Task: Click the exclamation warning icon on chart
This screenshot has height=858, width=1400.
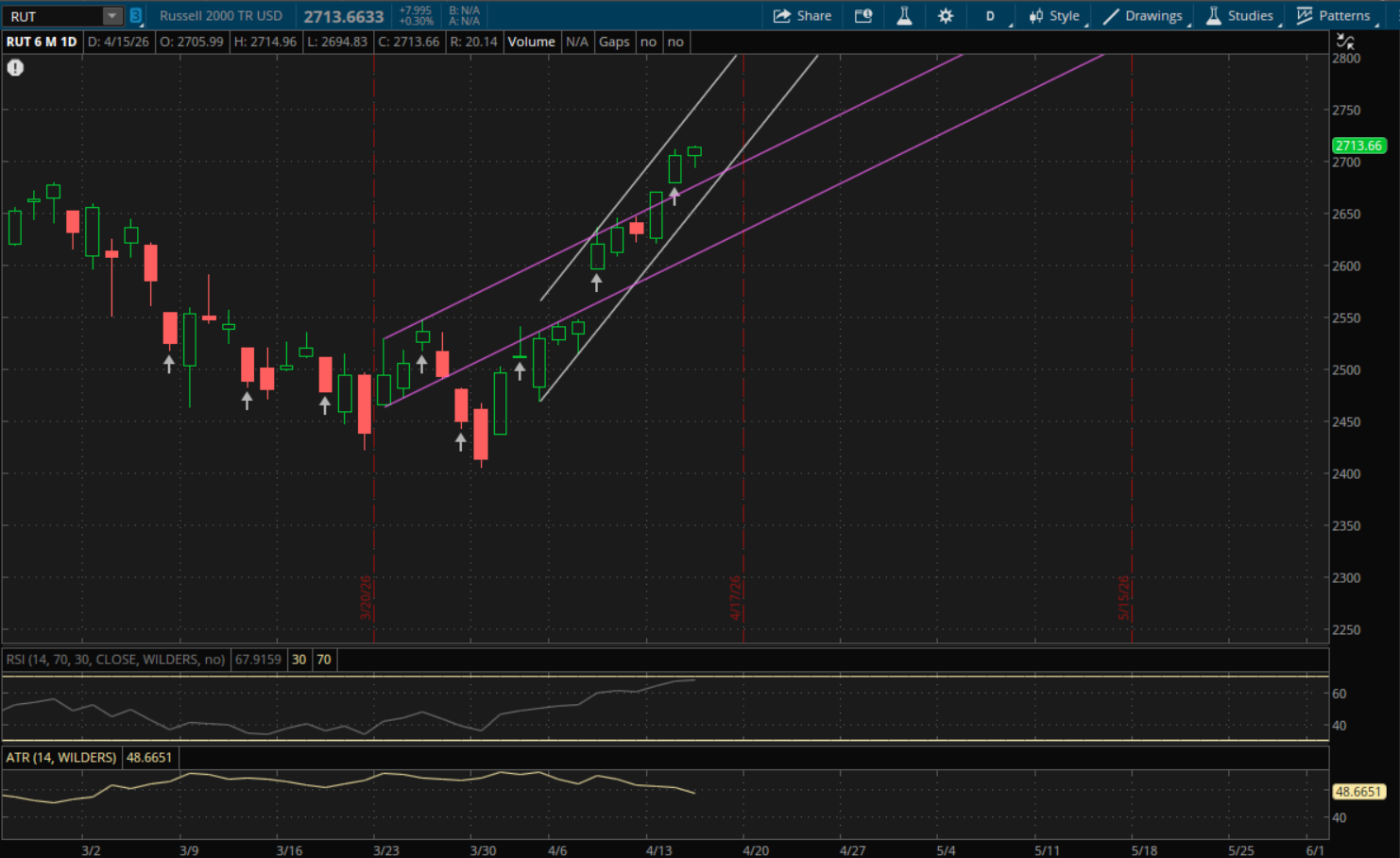Action: (x=15, y=67)
